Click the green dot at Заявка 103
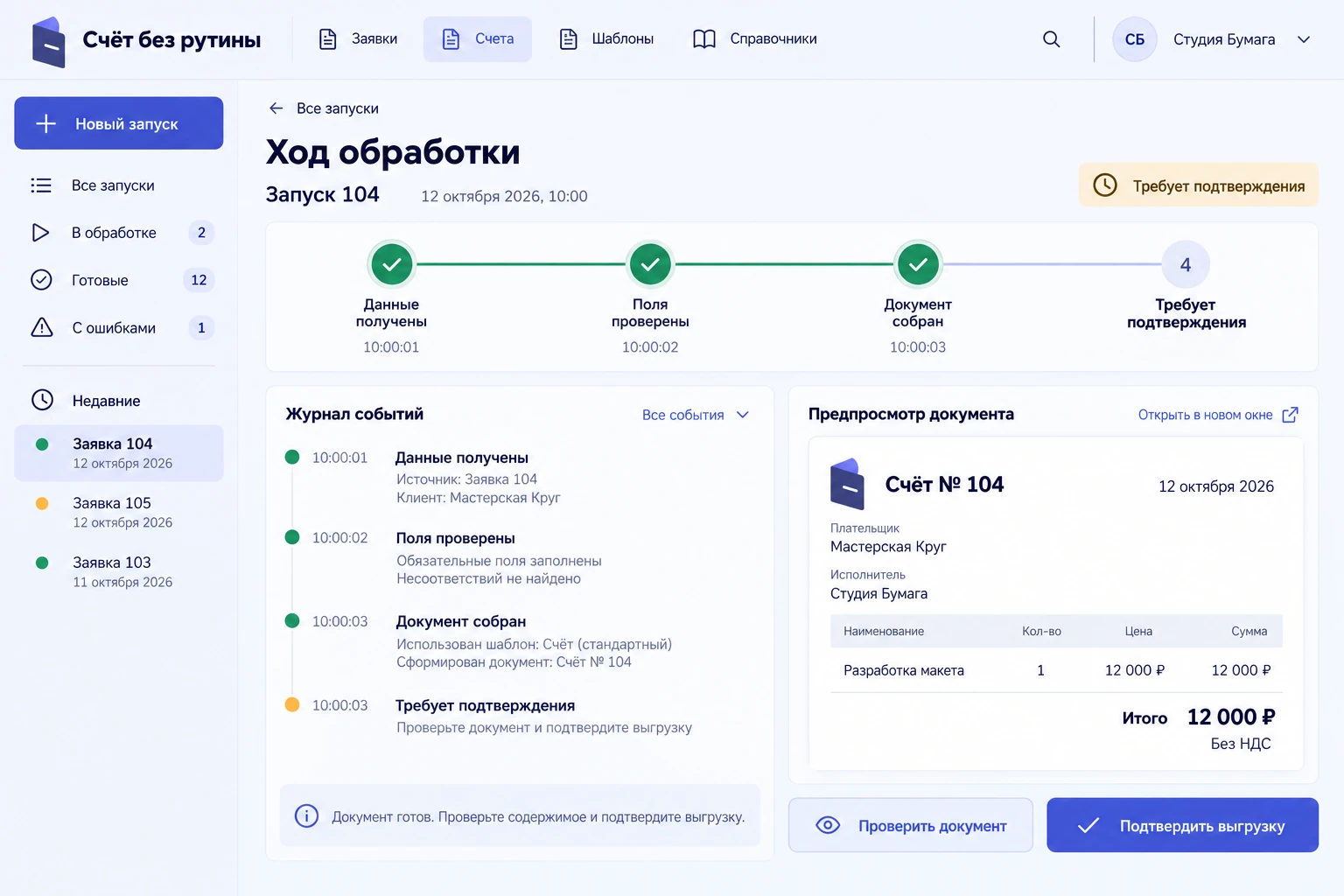The image size is (1344, 896). point(42,563)
